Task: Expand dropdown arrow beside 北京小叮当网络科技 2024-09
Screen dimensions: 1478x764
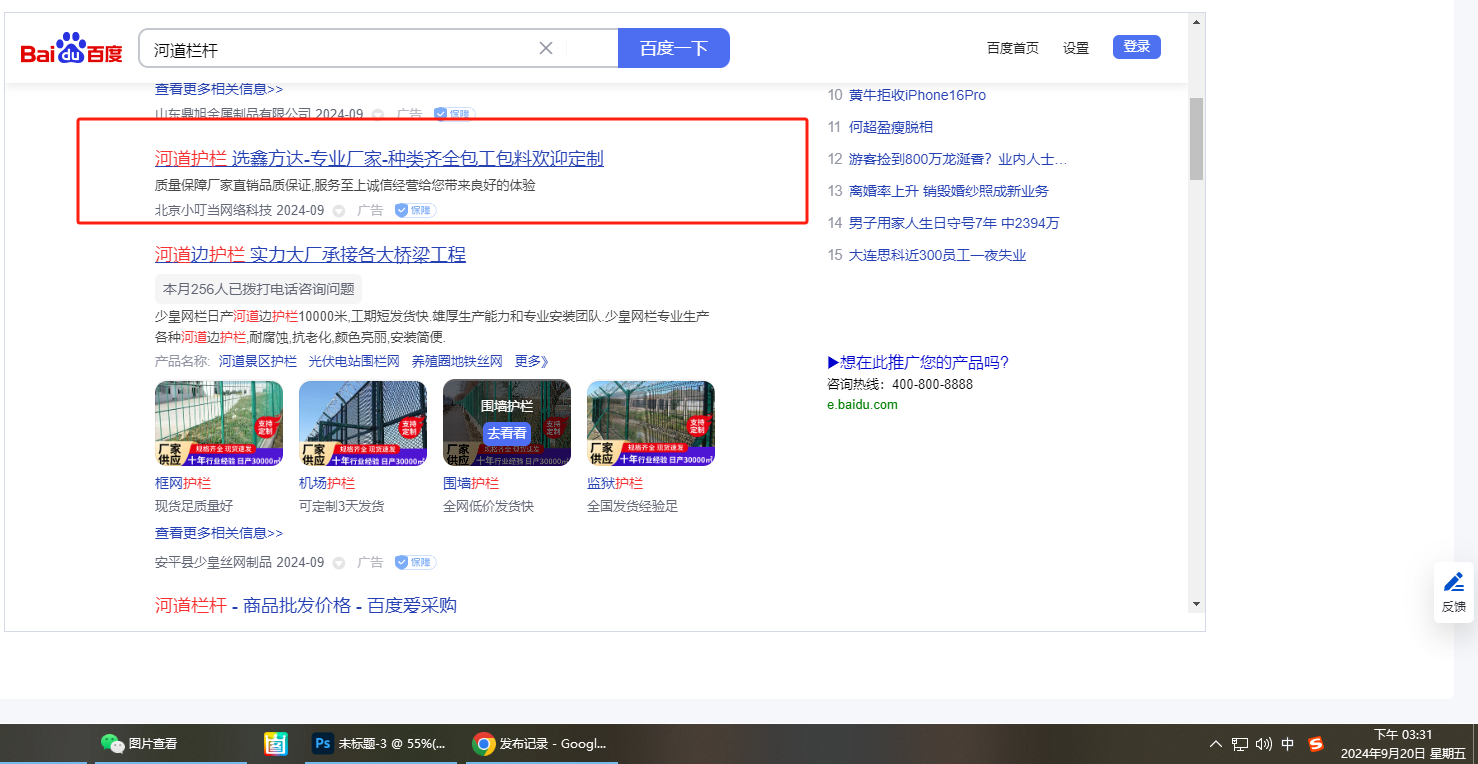Action: (x=339, y=211)
